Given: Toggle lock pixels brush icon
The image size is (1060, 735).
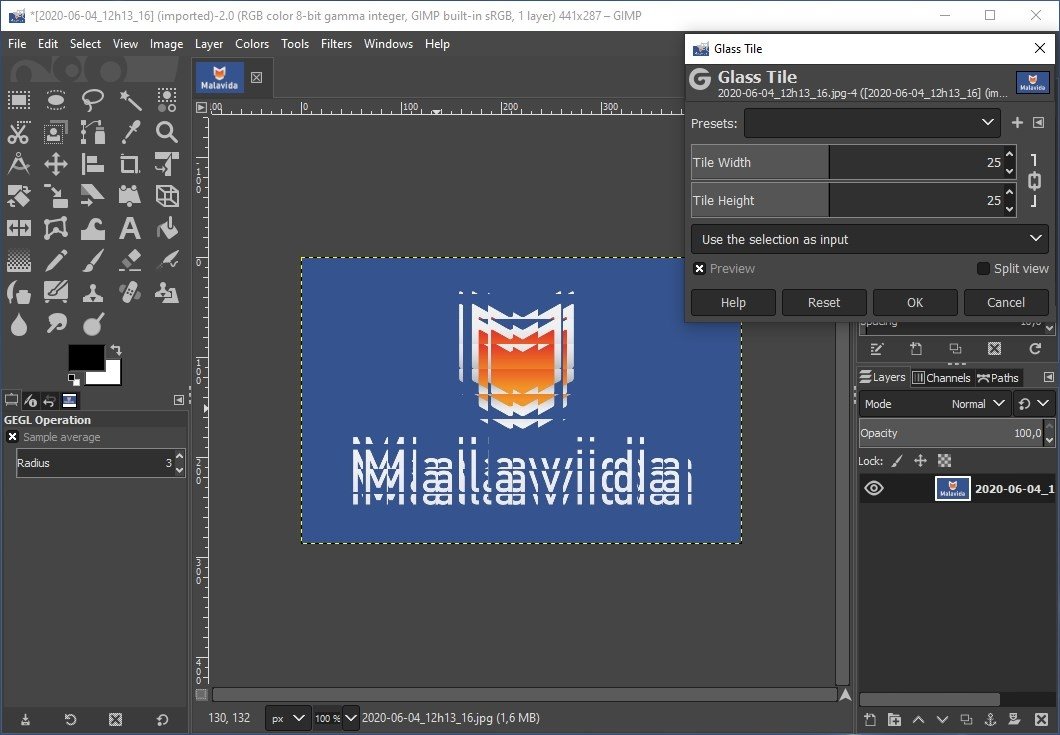Looking at the screenshot, I should pyautogui.click(x=897, y=461).
